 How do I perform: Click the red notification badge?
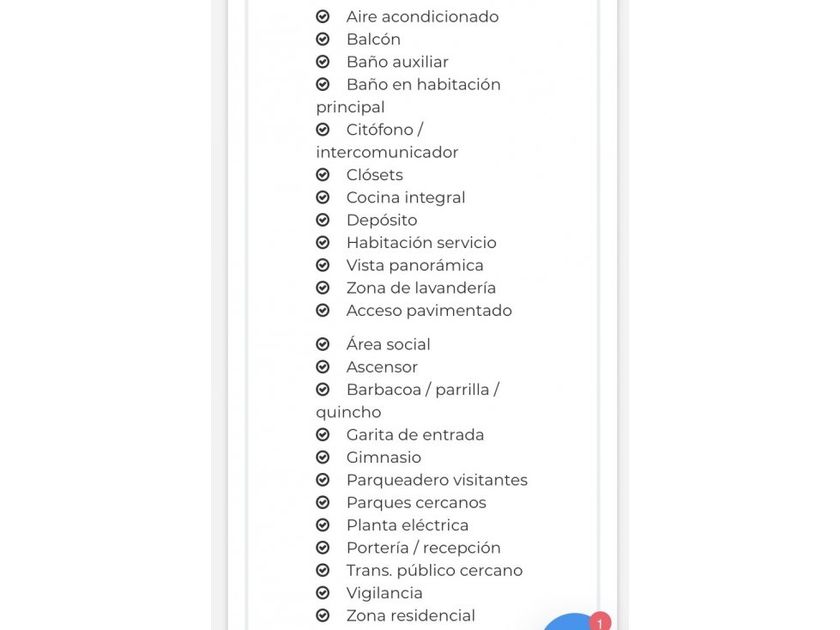pyautogui.click(x=600, y=622)
